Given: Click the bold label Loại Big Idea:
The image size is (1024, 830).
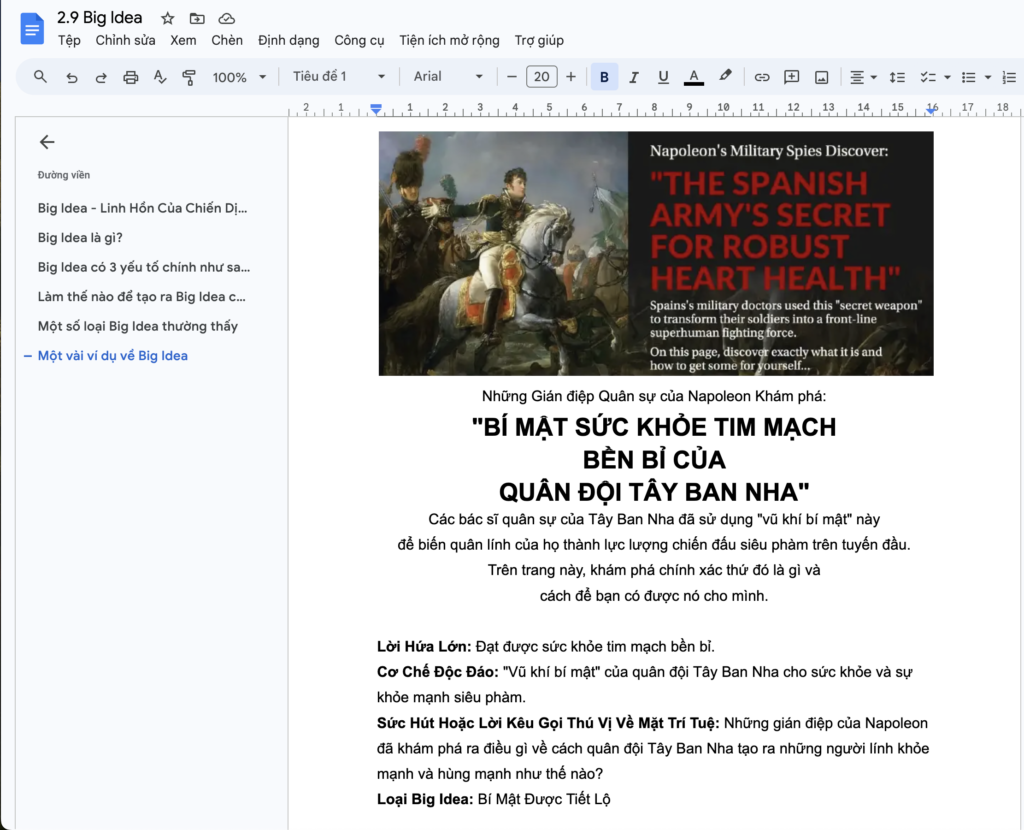Looking at the screenshot, I should tap(425, 799).
